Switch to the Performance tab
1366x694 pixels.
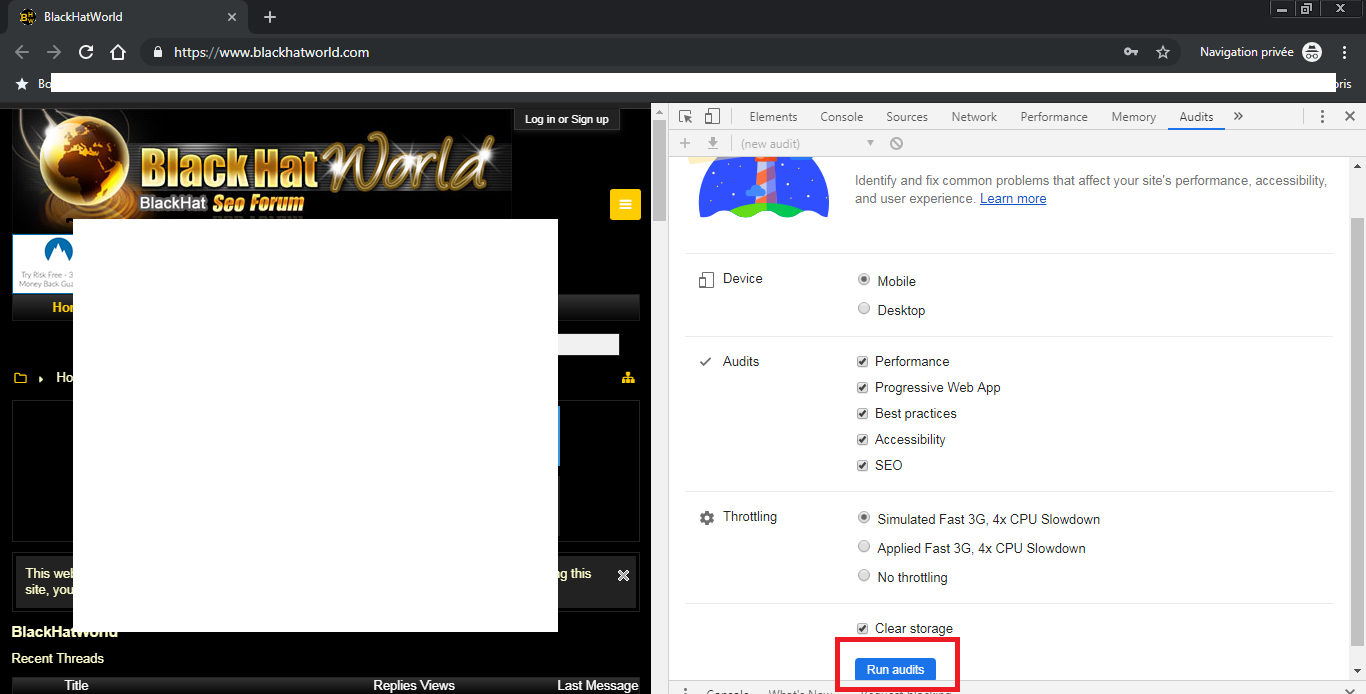(1054, 117)
